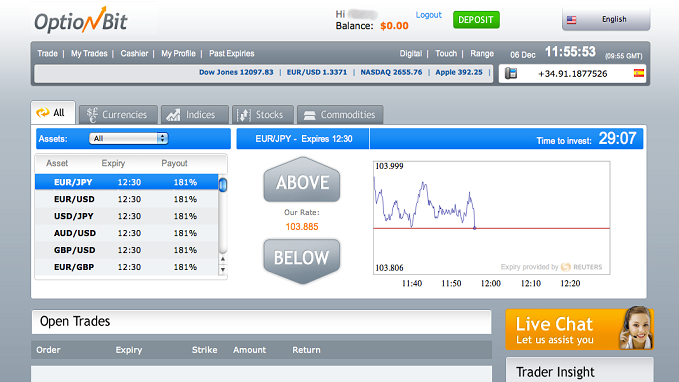Switch to the Currencies tab
Image resolution: width=679 pixels, height=382 pixels.
coord(118,115)
